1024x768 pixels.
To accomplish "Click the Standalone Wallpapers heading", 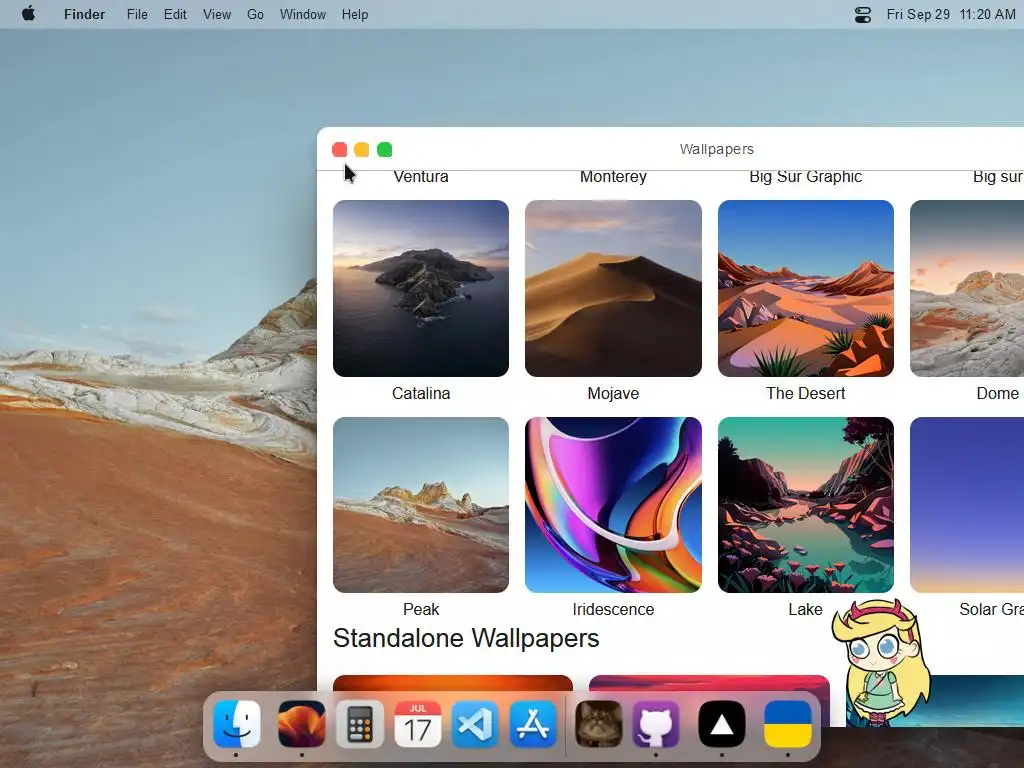I will click(466, 638).
